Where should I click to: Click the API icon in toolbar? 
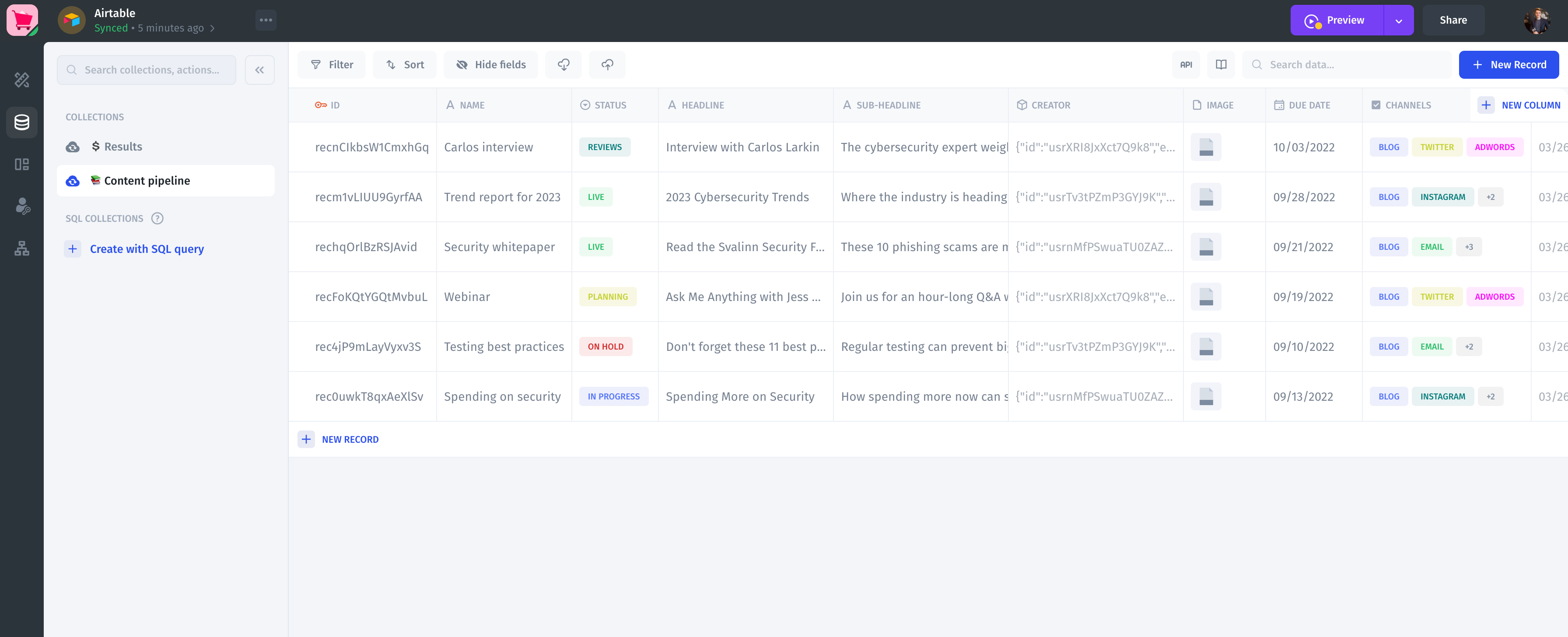point(1186,64)
